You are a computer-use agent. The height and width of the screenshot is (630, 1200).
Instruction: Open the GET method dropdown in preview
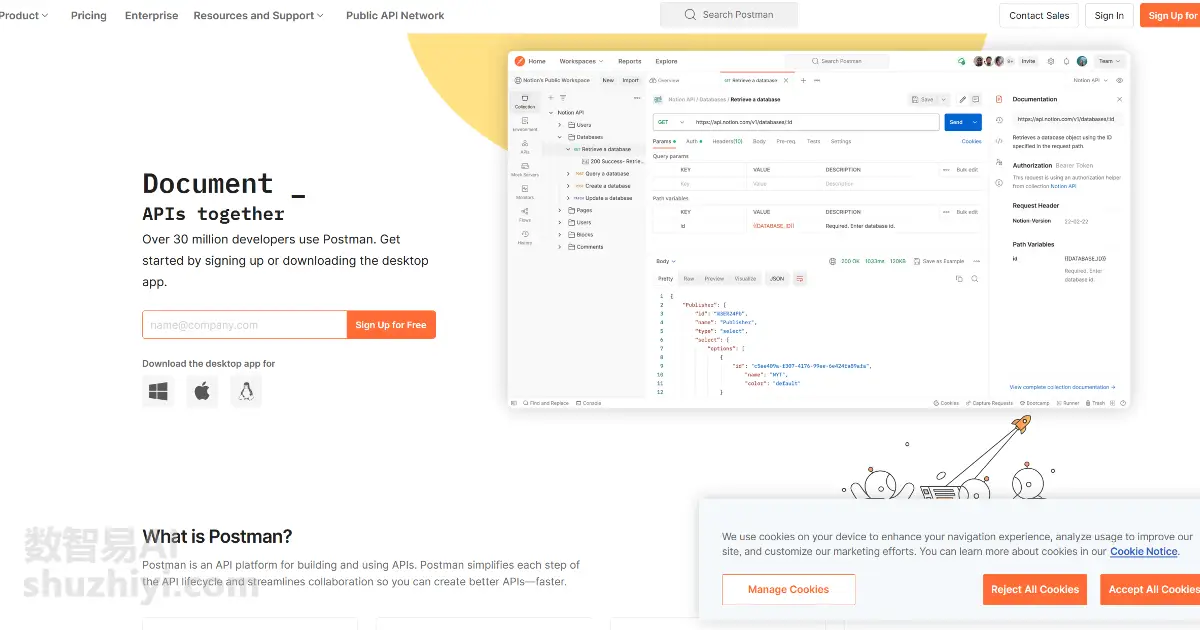click(671, 122)
